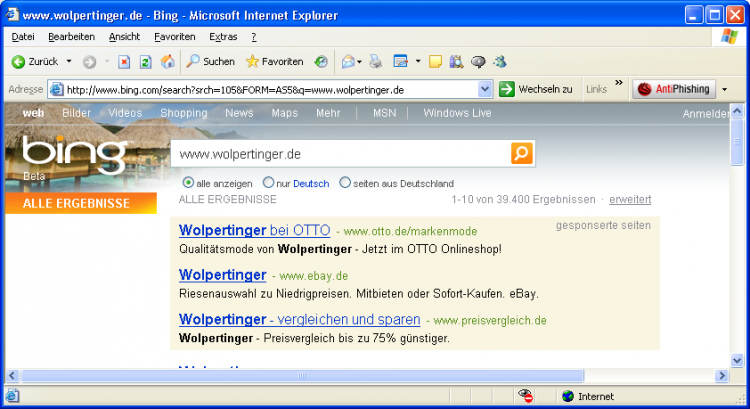Click the Bing orange search magnifier button
750x409 pixels.
pos(522,154)
